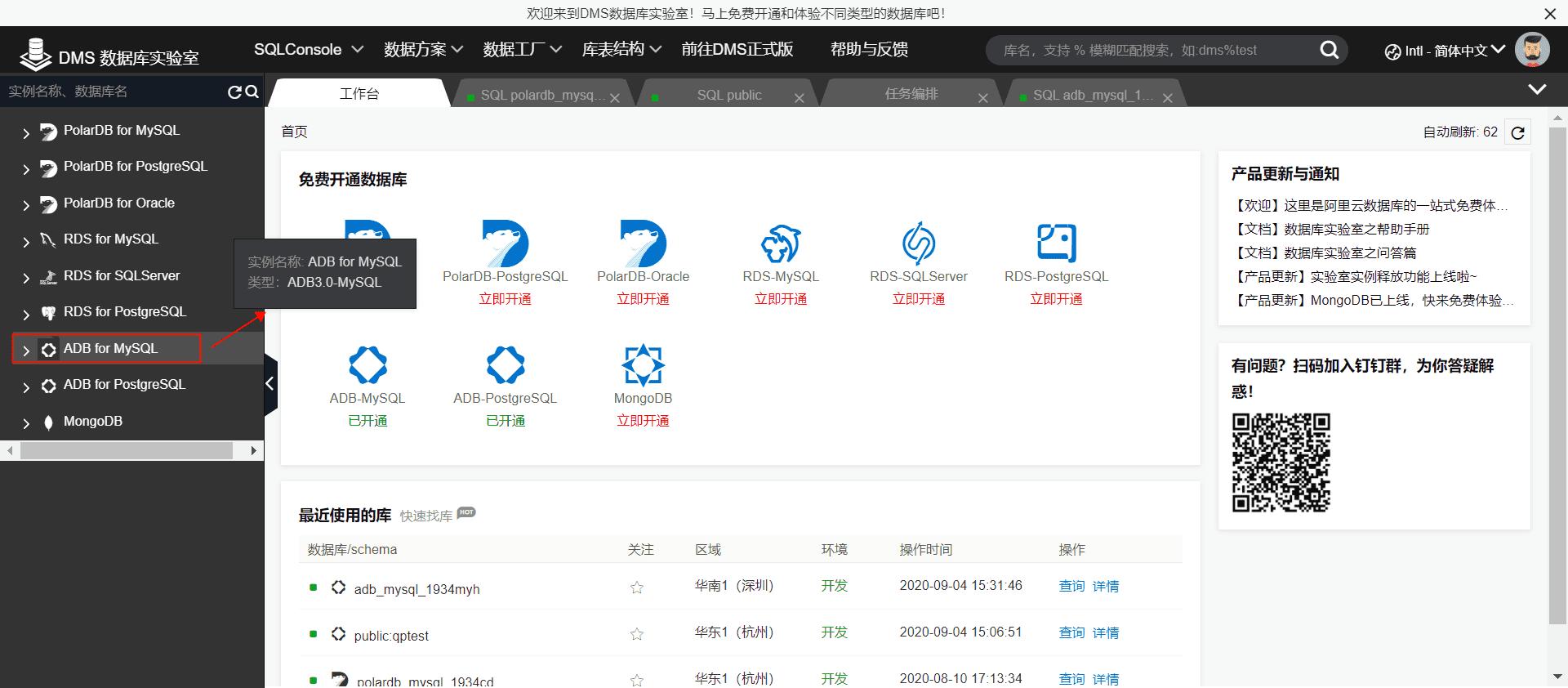Click the ADB-MySQL product icon
This screenshot has height=688, width=1568.
click(367, 364)
